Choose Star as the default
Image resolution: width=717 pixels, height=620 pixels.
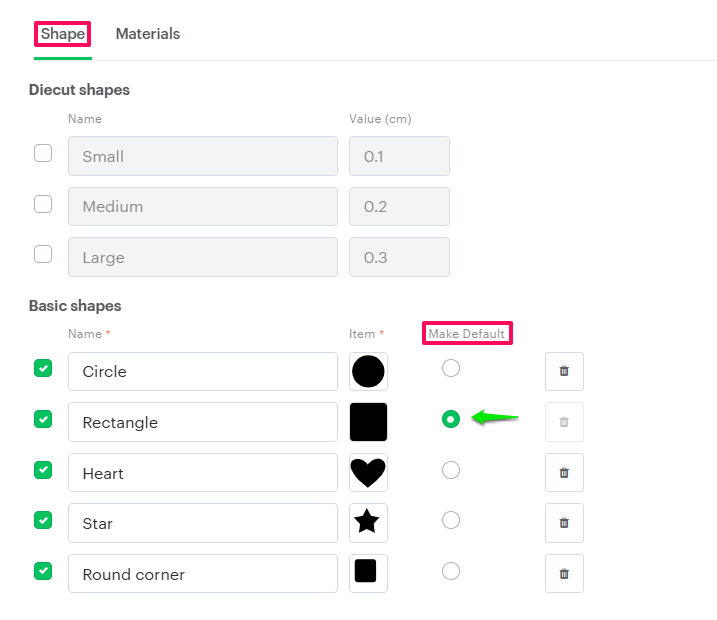(x=451, y=520)
